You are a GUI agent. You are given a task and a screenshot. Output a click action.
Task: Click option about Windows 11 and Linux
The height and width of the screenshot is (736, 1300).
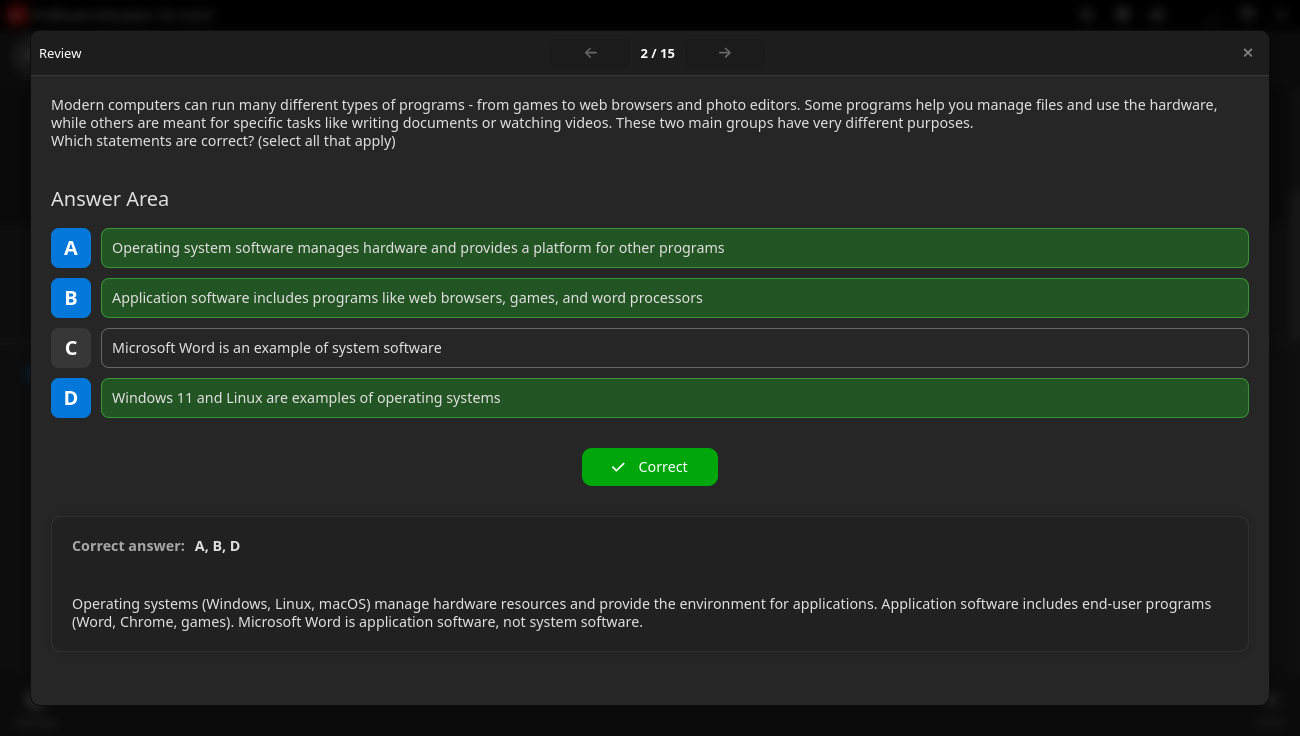[x=675, y=398]
